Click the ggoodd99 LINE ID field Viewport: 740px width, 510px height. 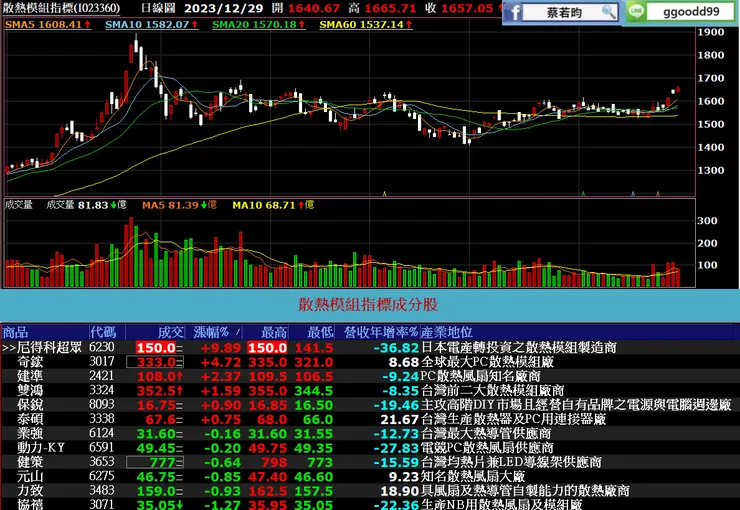tap(691, 12)
